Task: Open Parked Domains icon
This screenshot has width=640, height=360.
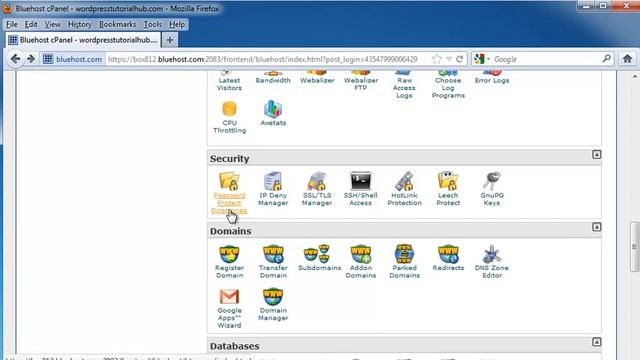Action: click(404, 254)
